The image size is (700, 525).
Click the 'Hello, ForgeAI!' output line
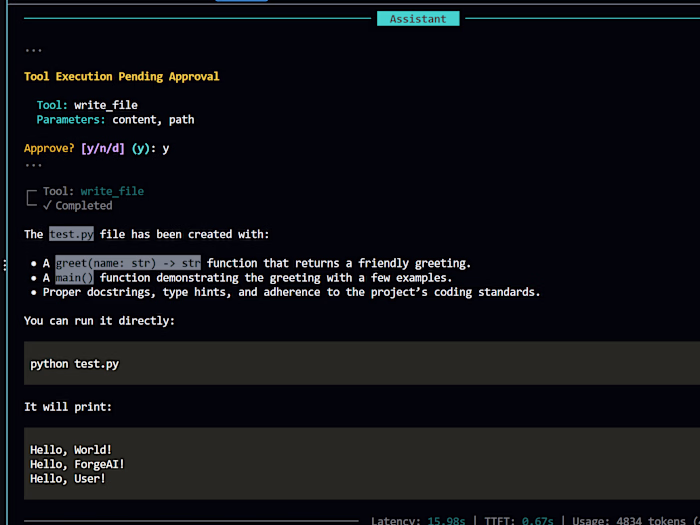tap(77, 464)
